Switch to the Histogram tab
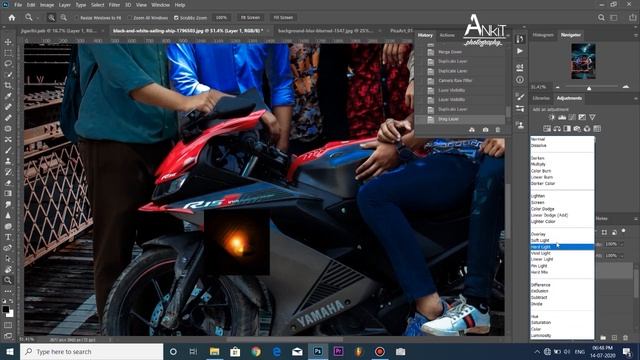 [543, 35]
